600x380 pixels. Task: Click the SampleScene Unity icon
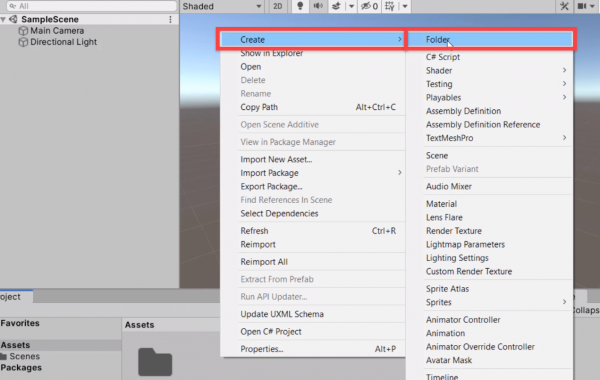[x=13, y=19]
